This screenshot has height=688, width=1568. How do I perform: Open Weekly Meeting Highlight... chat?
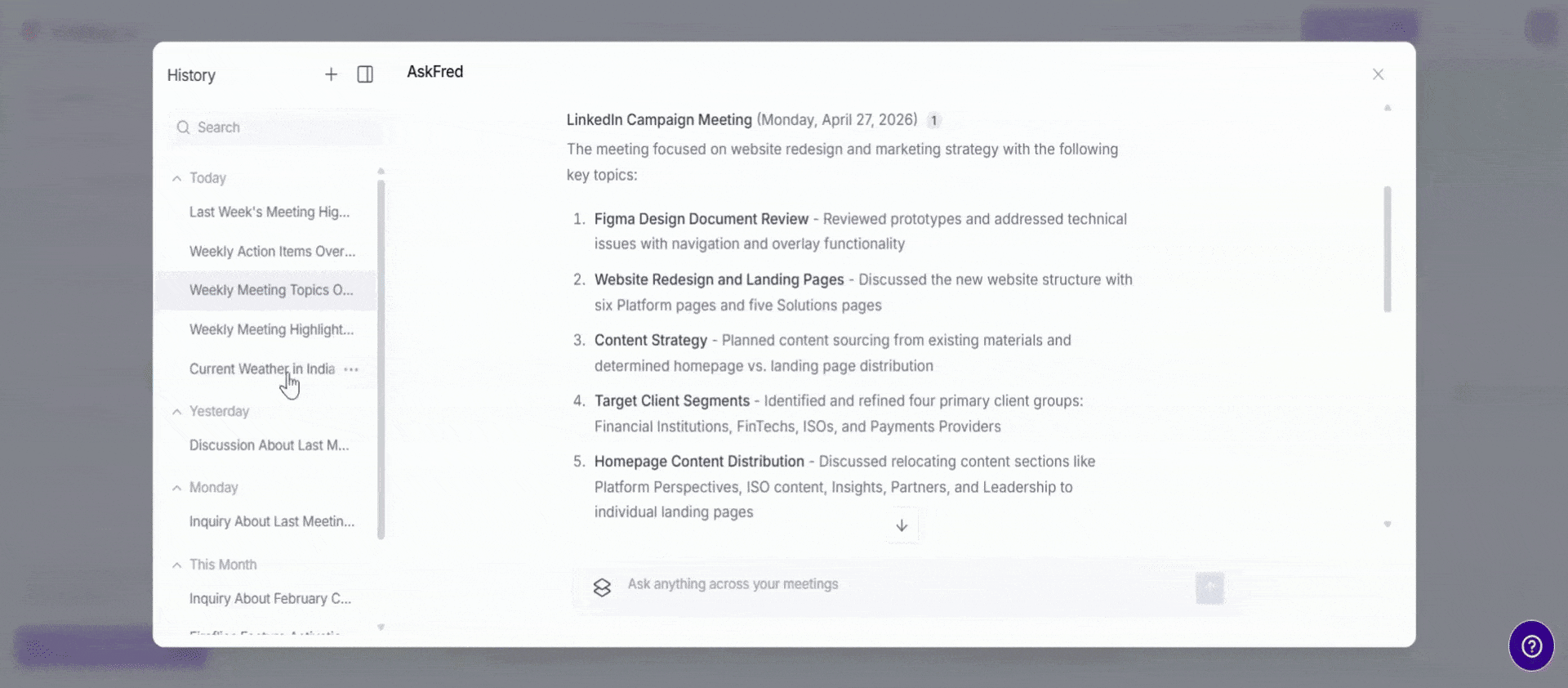(266, 329)
